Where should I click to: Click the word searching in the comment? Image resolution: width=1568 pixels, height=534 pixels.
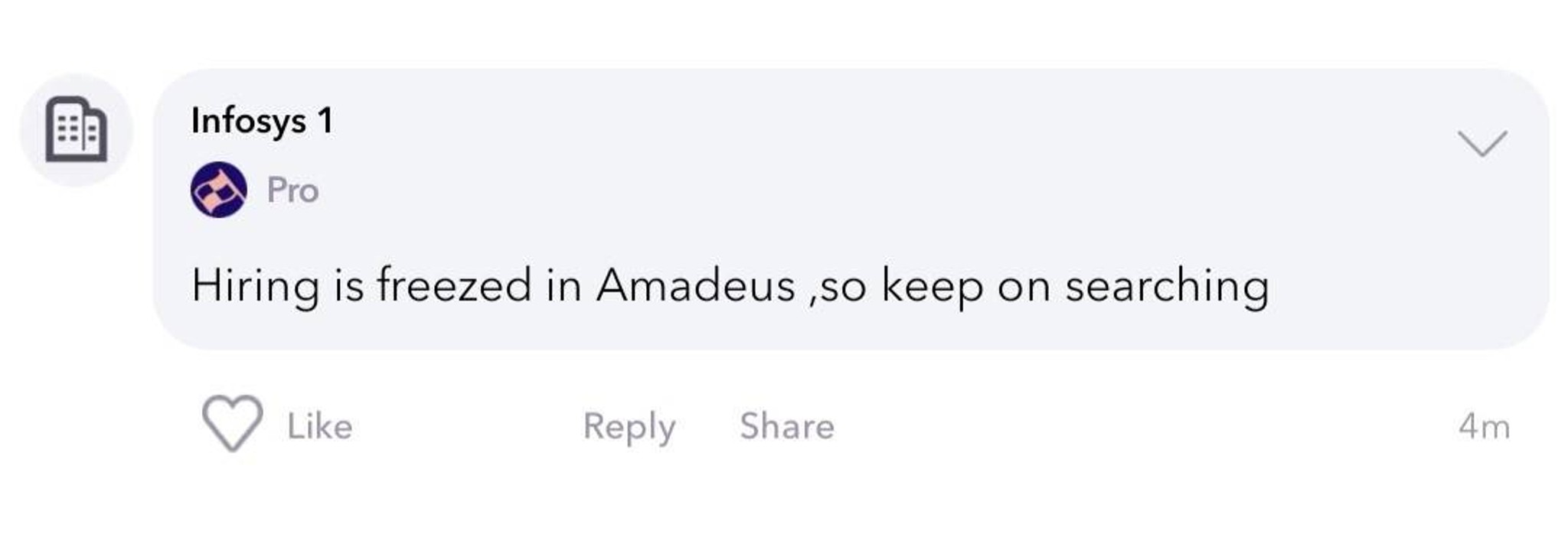[1167, 286]
